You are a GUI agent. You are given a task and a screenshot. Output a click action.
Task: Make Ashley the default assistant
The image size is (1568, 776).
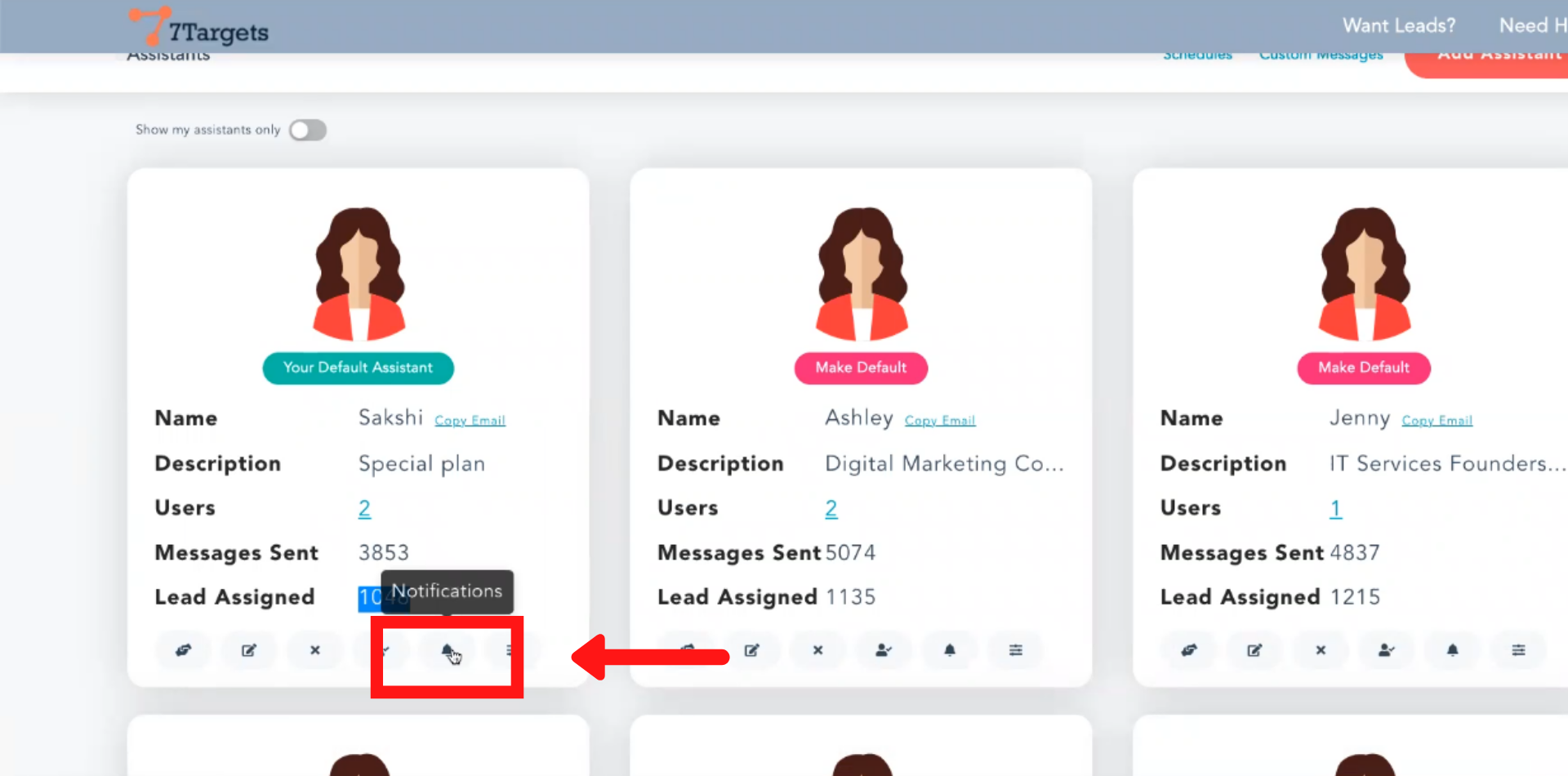[861, 368]
